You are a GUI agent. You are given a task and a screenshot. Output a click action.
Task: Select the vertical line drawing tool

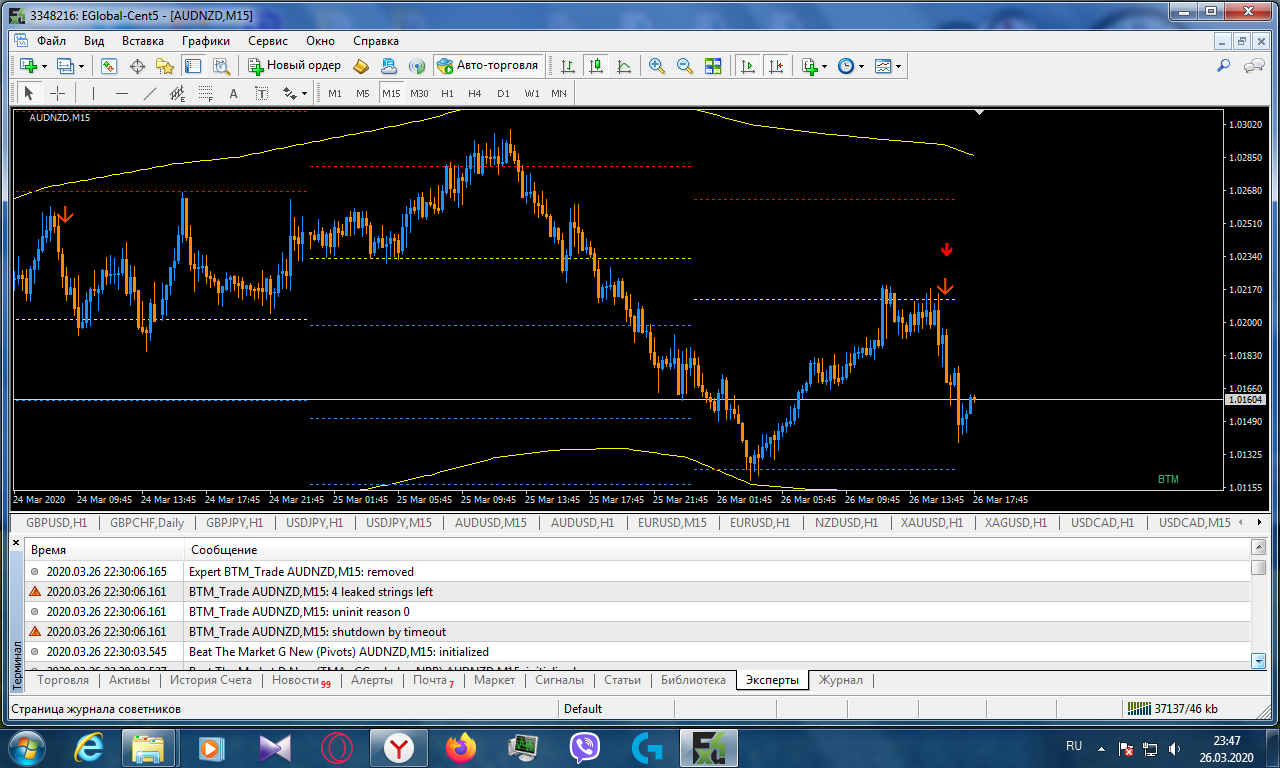point(93,93)
